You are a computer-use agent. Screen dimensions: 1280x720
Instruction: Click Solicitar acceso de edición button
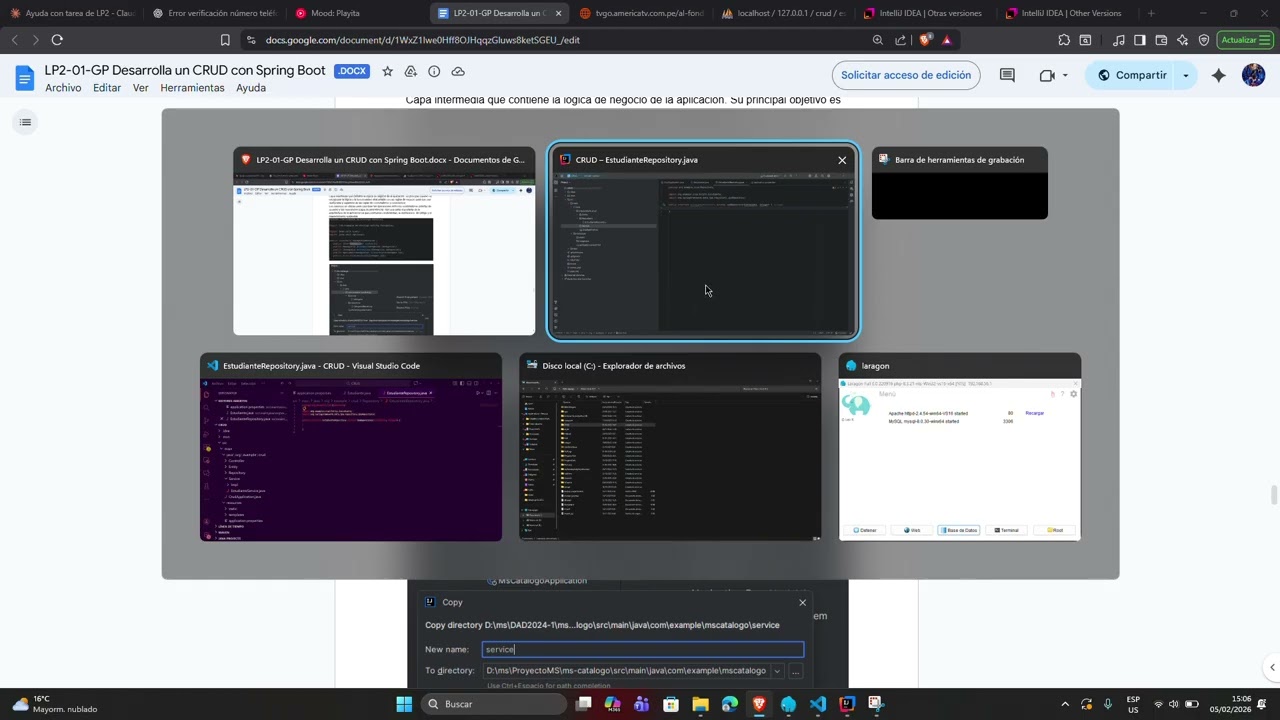click(x=906, y=75)
